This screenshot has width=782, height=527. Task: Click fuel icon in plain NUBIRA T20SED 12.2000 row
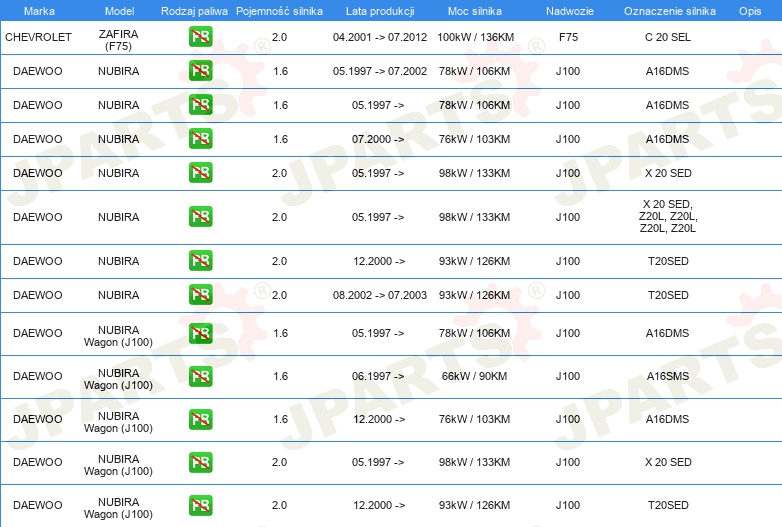click(x=200, y=261)
